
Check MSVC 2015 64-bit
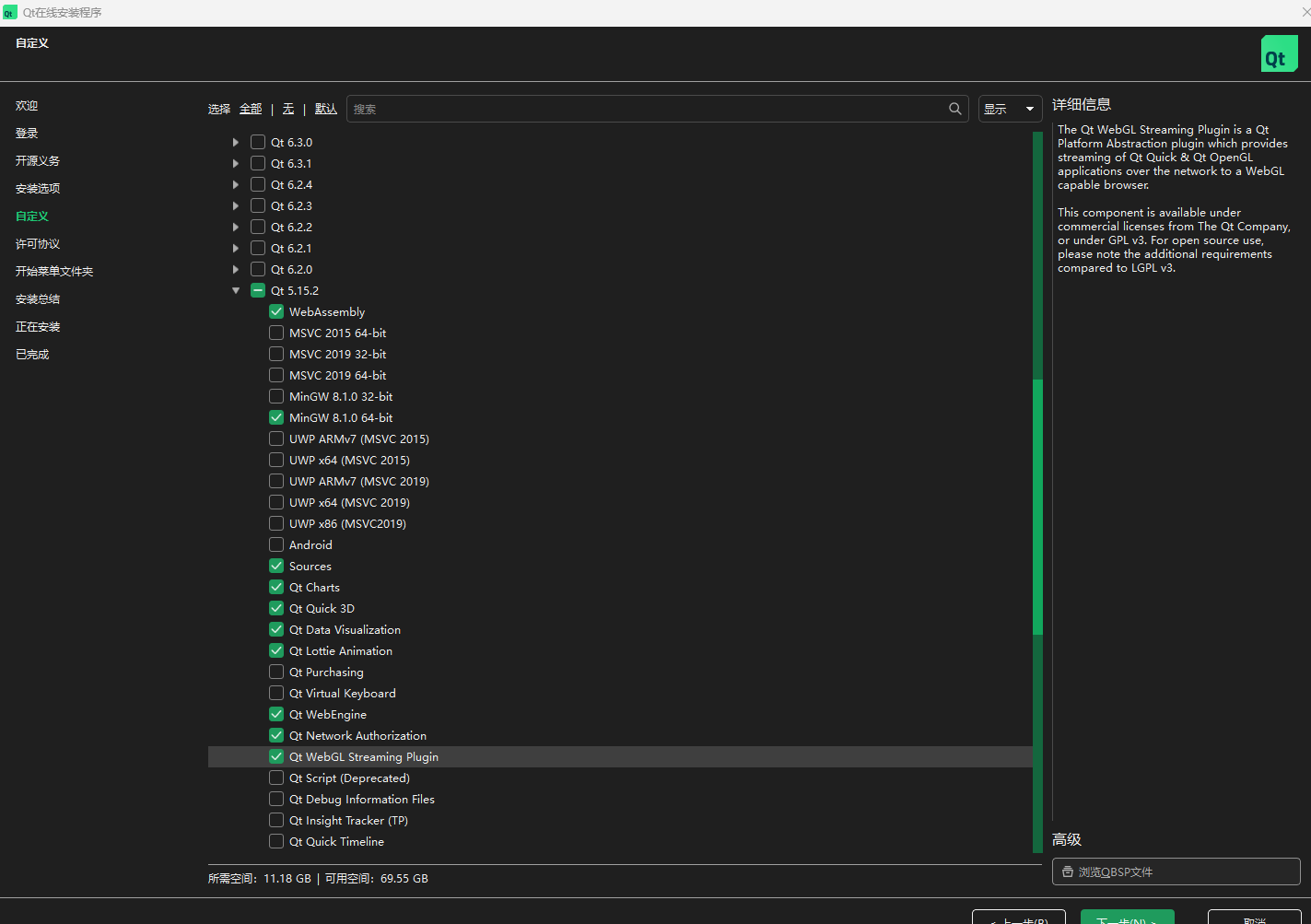[276, 333]
